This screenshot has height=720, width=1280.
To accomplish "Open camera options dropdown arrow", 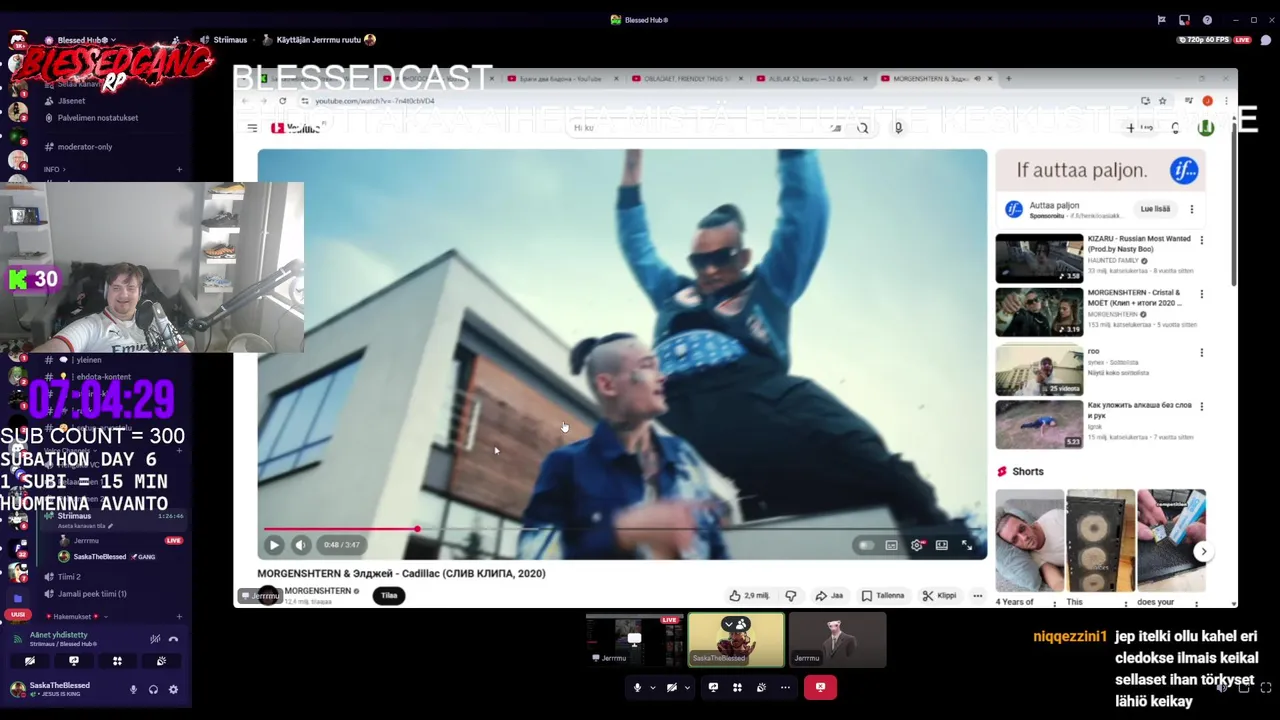I will [686, 687].
